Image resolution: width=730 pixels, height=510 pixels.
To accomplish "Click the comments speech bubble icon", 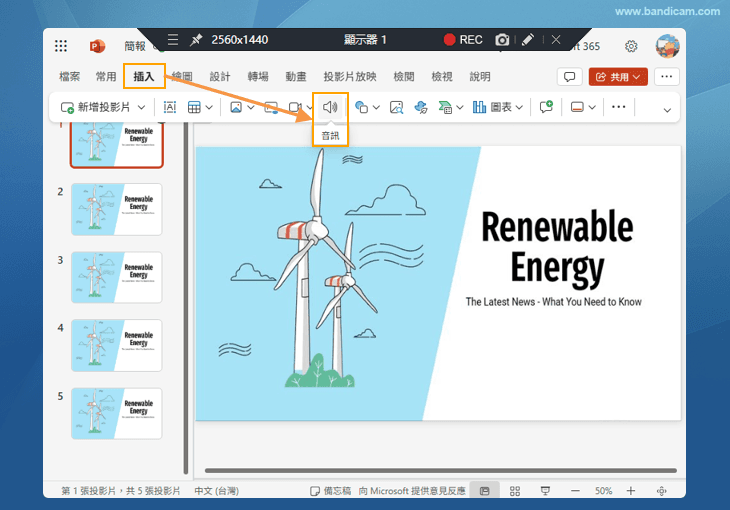I will (x=569, y=76).
